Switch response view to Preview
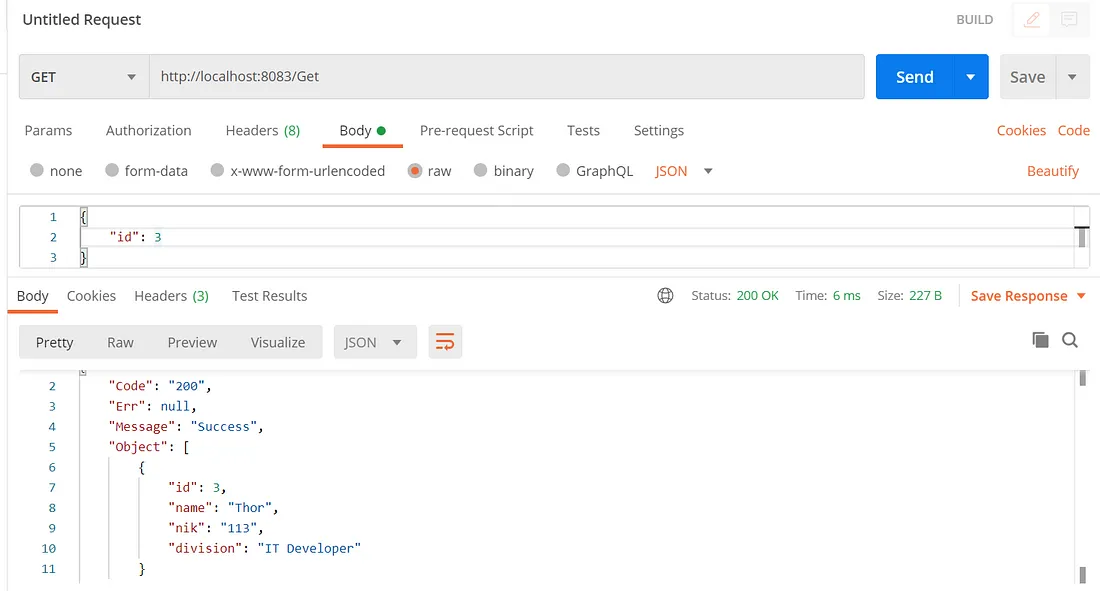1100x591 pixels. click(192, 342)
